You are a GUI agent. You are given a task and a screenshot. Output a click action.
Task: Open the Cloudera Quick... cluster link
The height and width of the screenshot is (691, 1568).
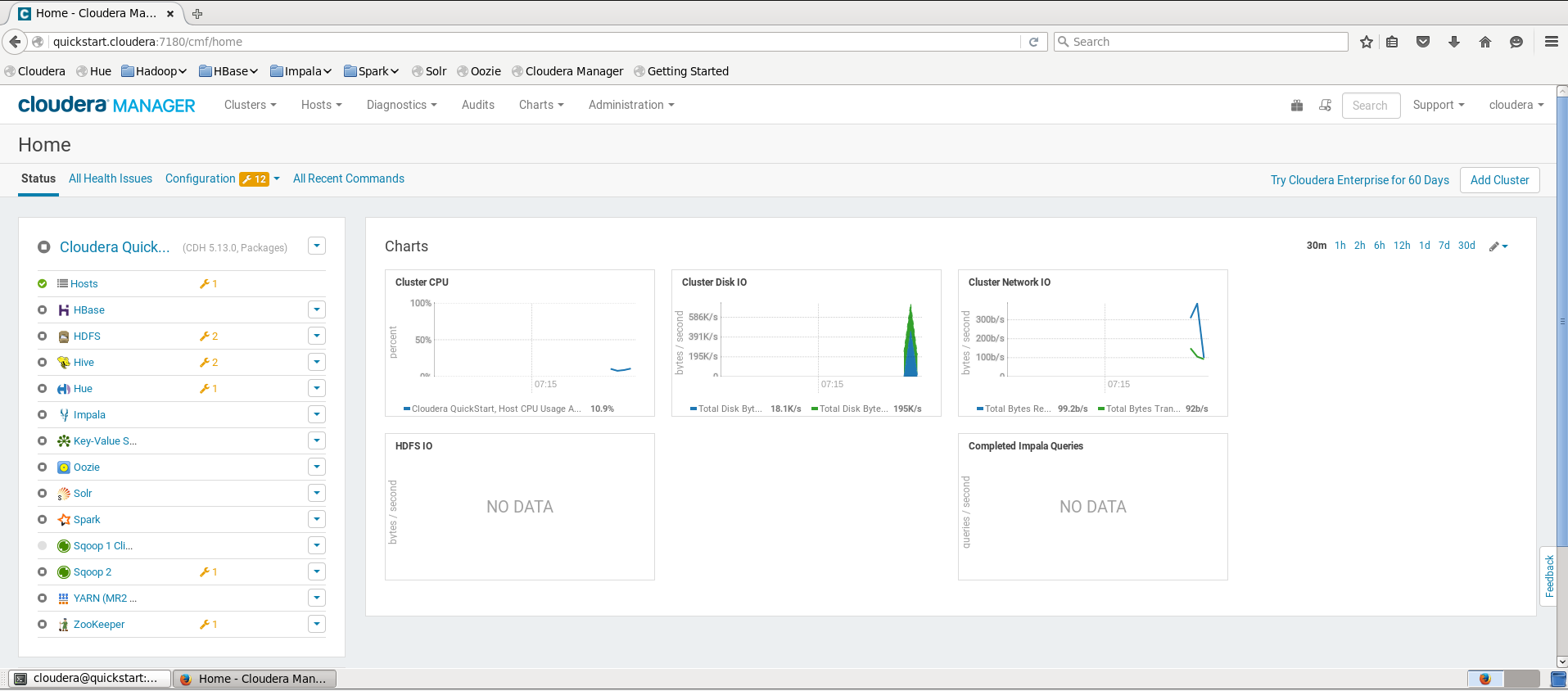point(115,247)
